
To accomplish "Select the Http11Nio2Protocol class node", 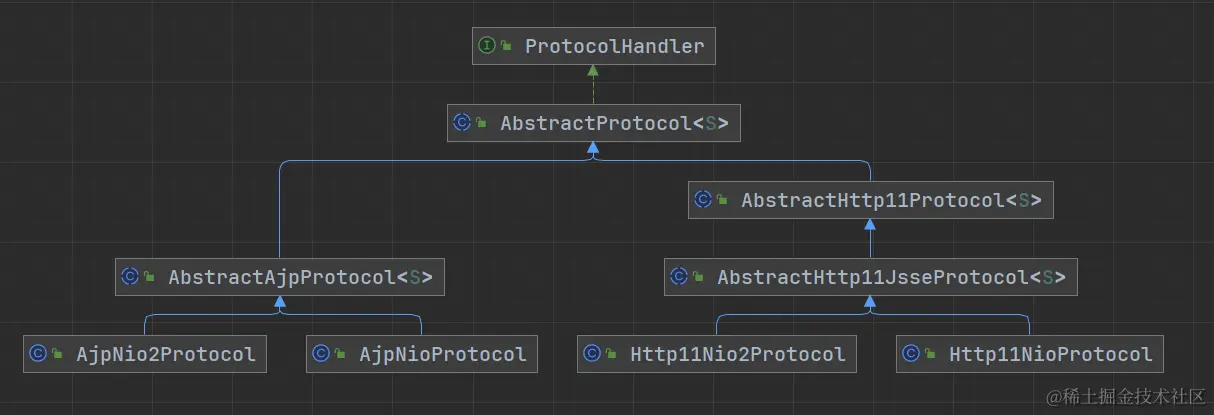I will coord(717,353).
